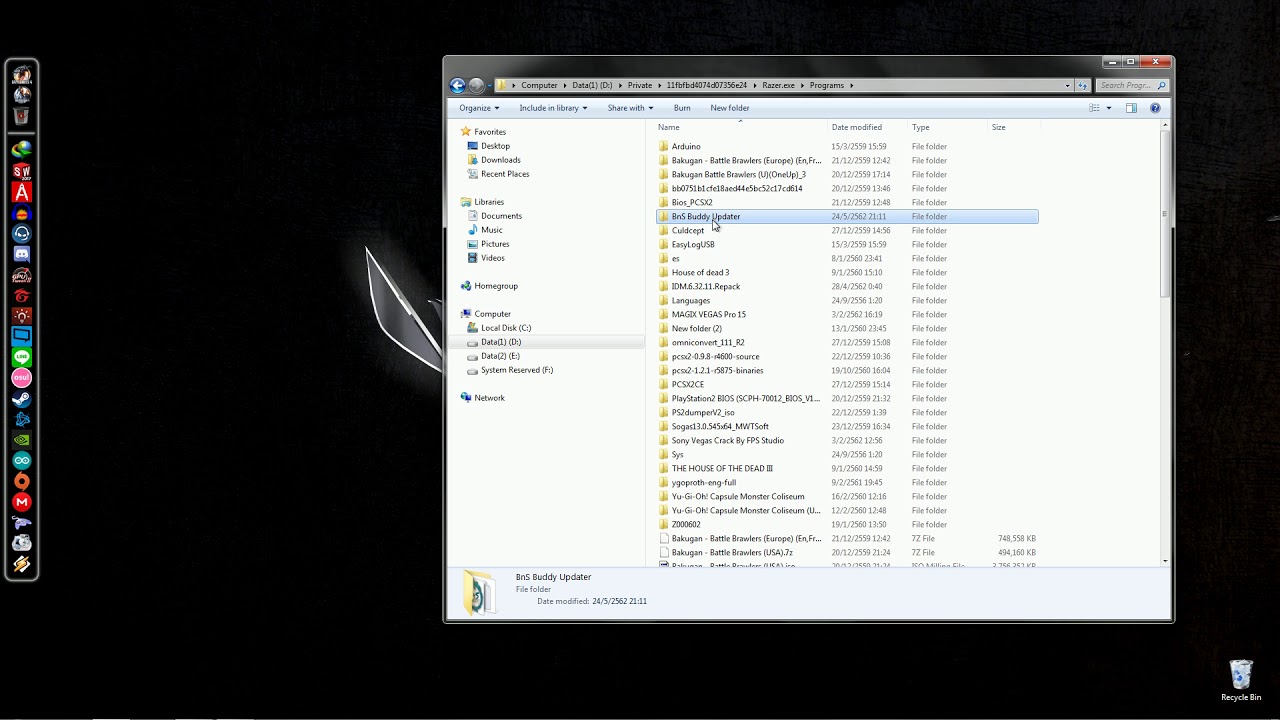This screenshot has width=1280, height=720.
Task: Open the Organize menu
Action: 479,108
